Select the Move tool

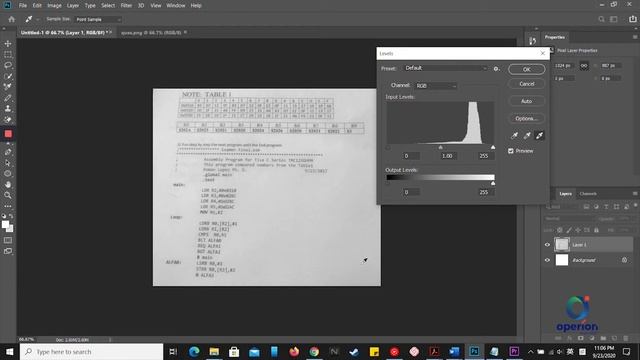pos(8,43)
